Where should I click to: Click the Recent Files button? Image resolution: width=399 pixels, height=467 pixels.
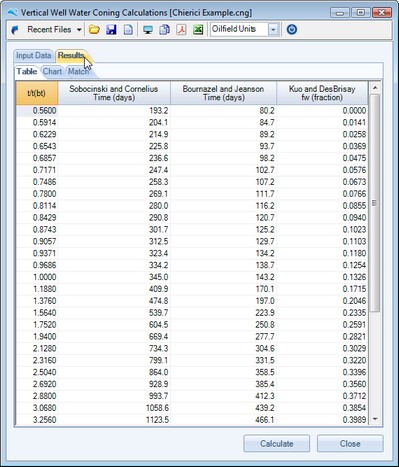tap(49, 30)
